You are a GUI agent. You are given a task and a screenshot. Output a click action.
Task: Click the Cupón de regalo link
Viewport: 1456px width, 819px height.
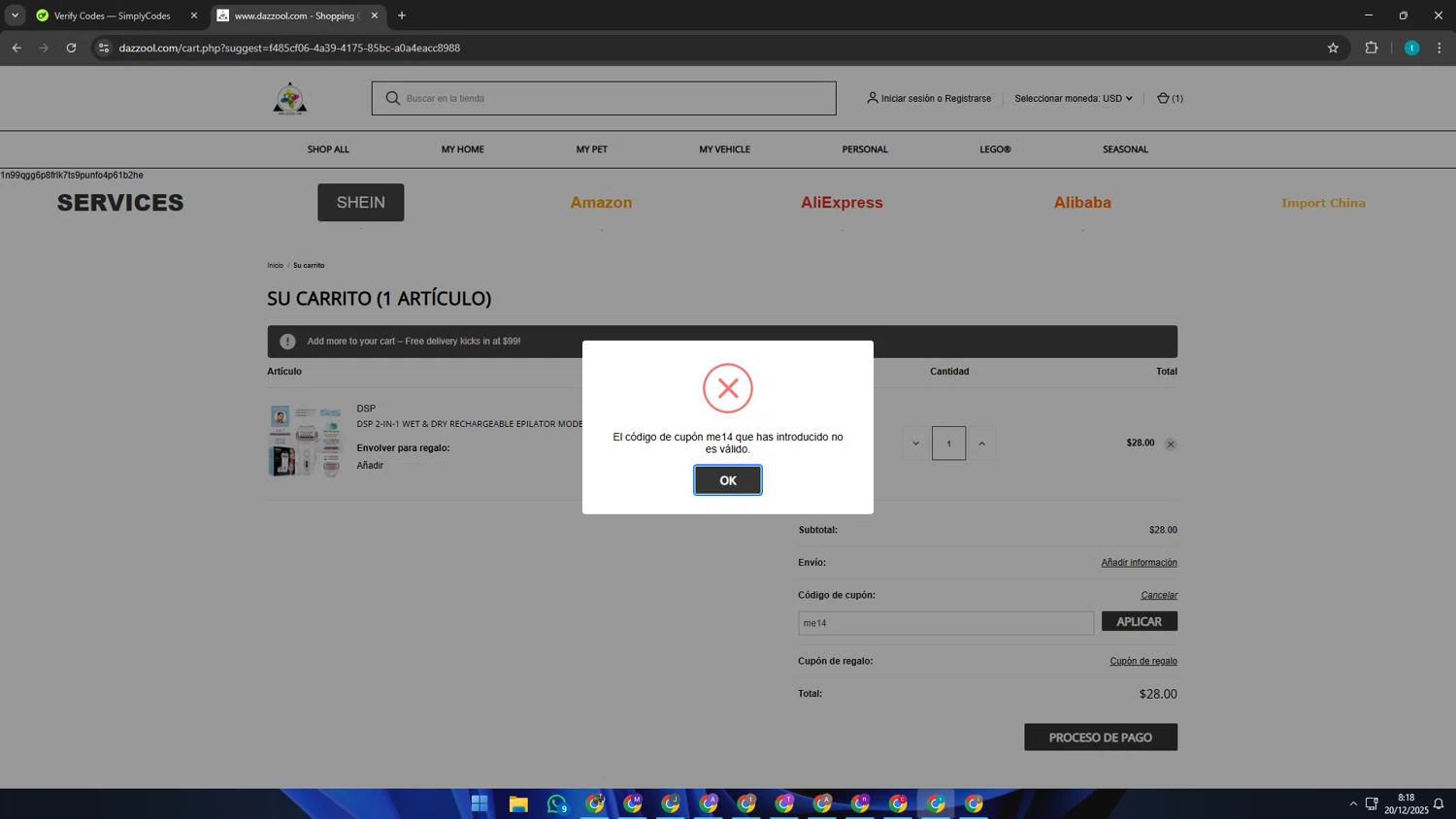point(1143,661)
